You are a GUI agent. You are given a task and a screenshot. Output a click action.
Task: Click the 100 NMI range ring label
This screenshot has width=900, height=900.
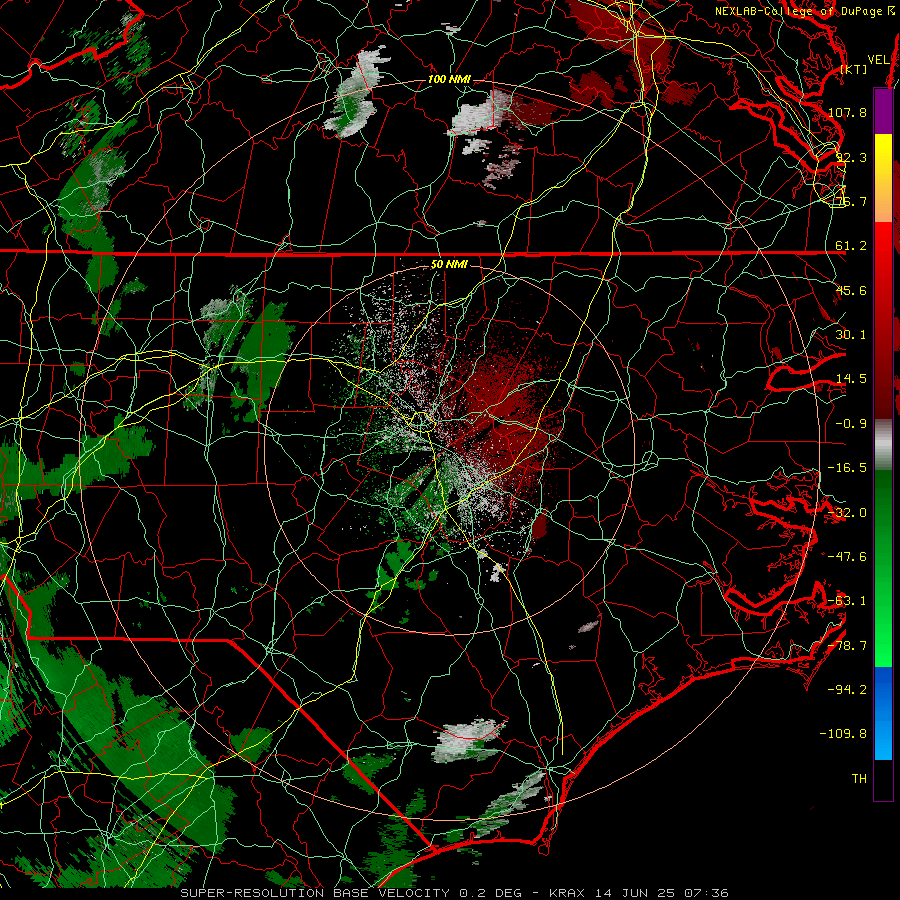click(449, 79)
